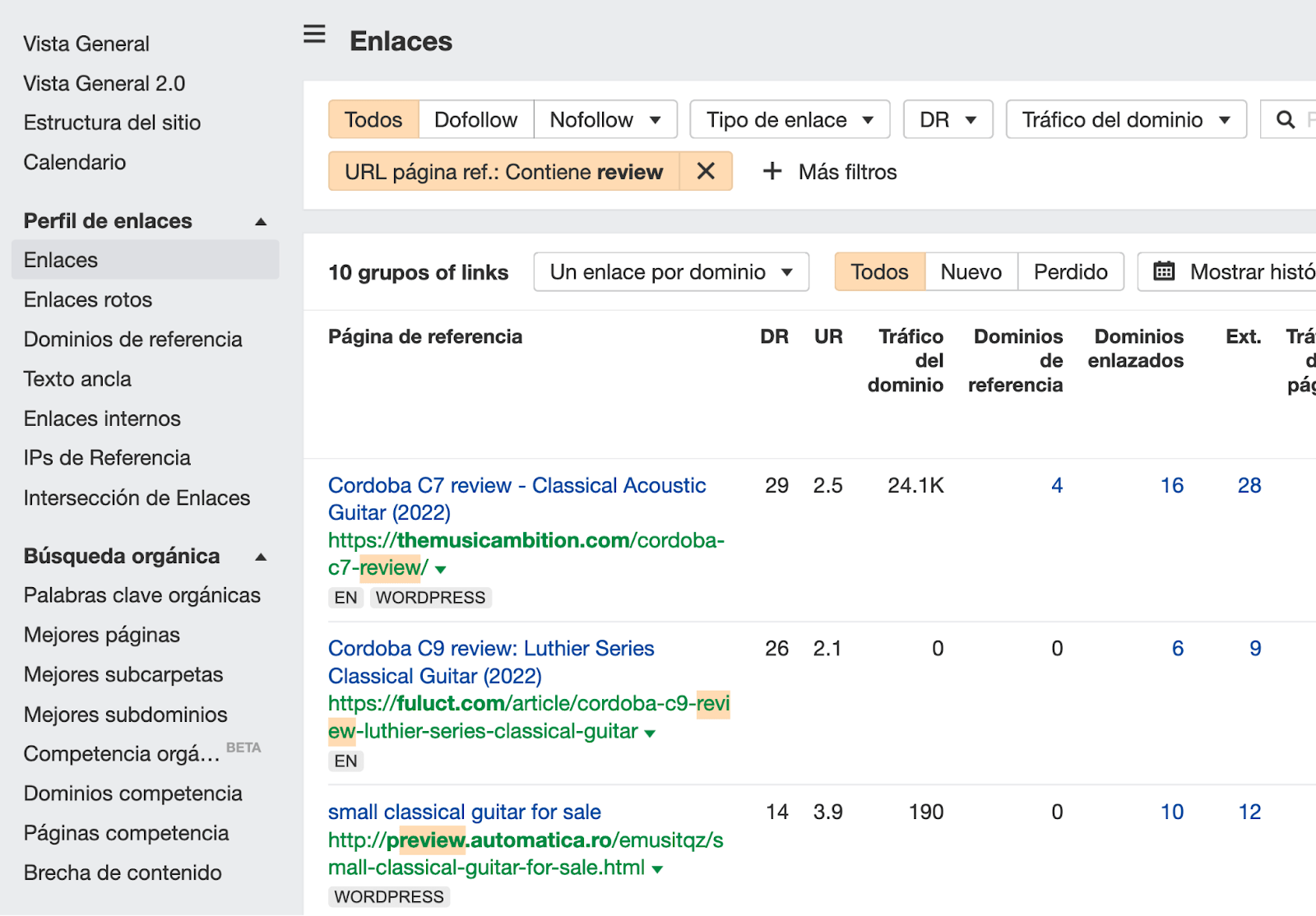Collapse the Perfil de enlaces section
The height and width of the screenshot is (916, 1316).
point(261,221)
